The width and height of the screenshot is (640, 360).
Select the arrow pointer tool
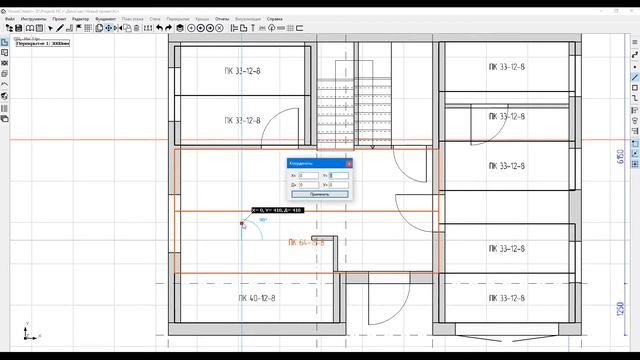pos(50,28)
